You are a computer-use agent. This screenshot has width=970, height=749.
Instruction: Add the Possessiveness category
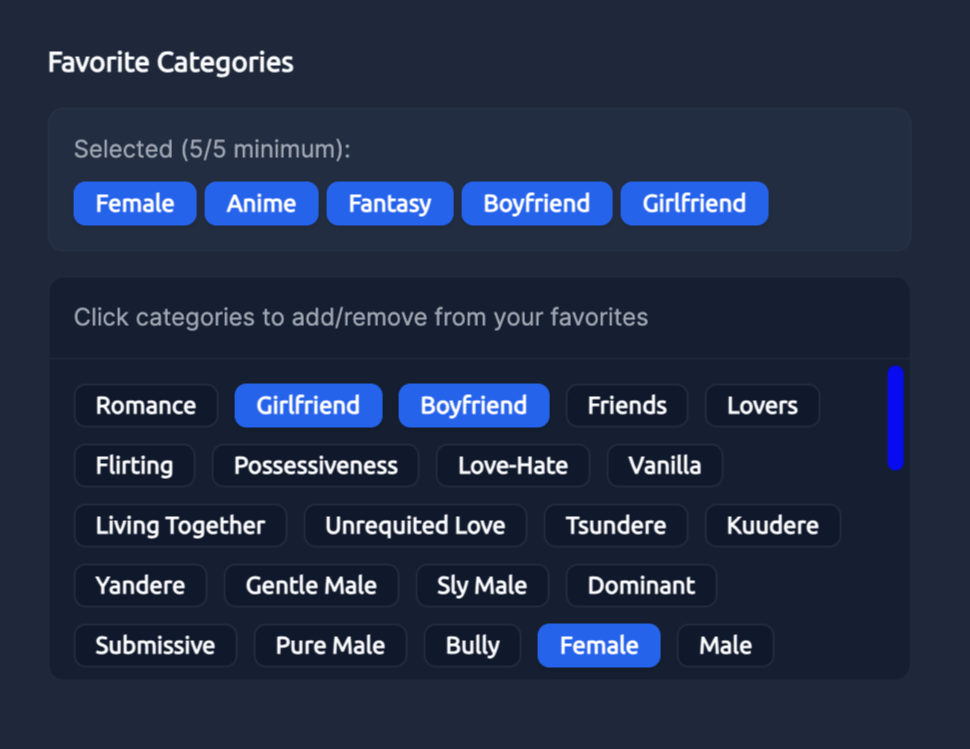(315, 465)
